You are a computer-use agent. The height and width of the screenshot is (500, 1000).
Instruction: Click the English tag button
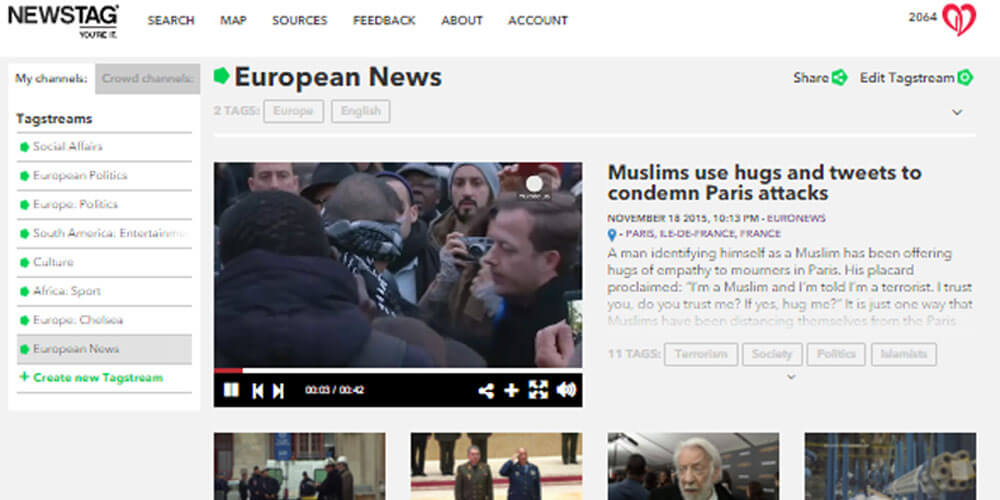point(361,111)
